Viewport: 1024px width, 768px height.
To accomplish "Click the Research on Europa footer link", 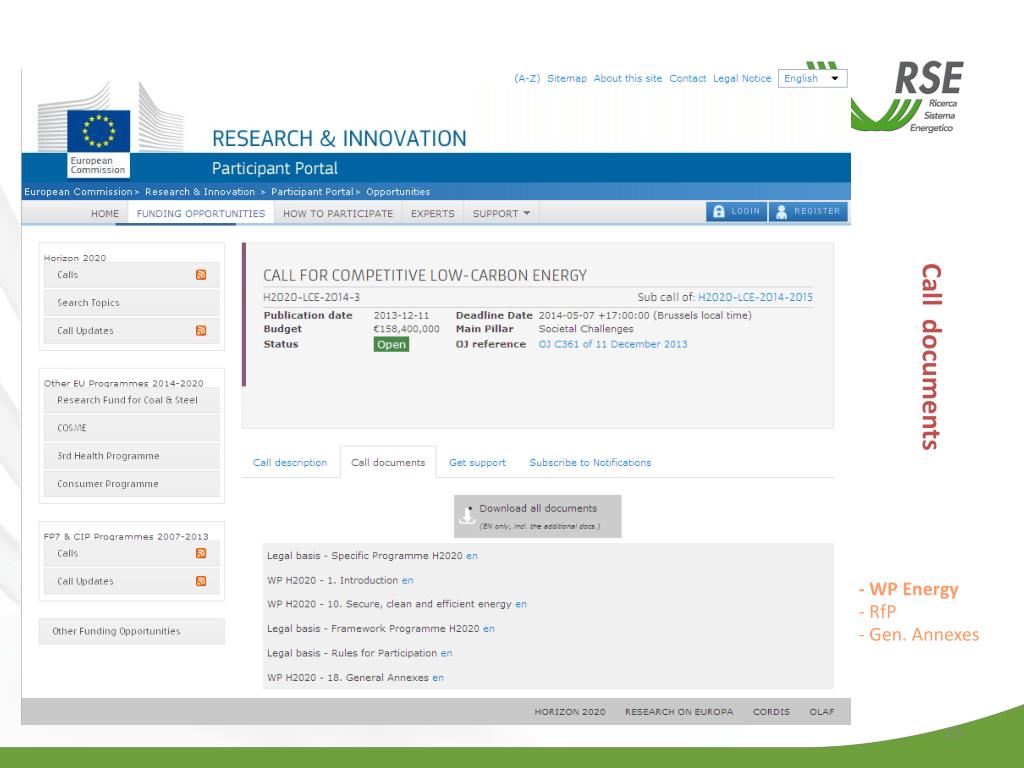I will click(x=679, y=712).
